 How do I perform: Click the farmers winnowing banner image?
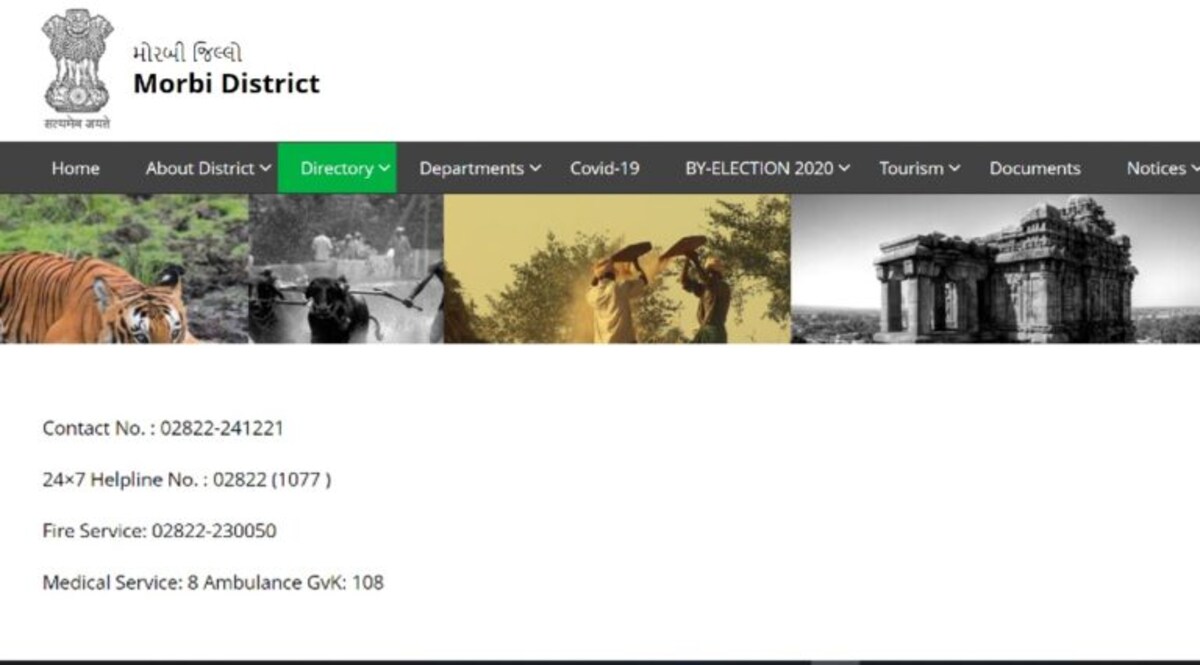616,268
